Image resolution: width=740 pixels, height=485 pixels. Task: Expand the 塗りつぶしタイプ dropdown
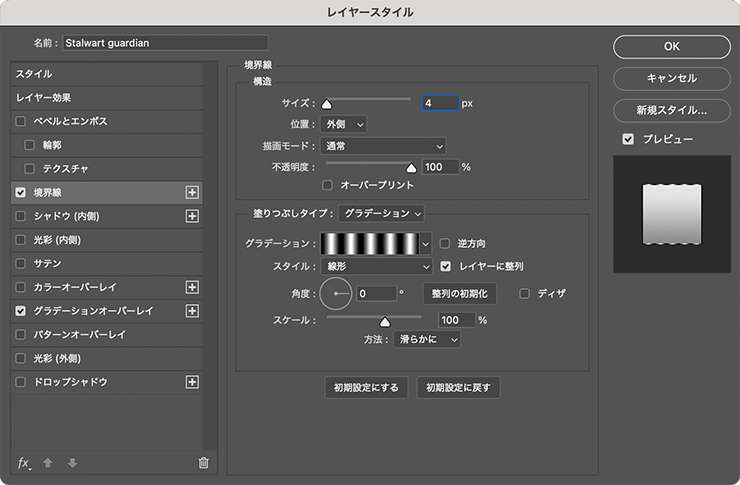(381, 213)
